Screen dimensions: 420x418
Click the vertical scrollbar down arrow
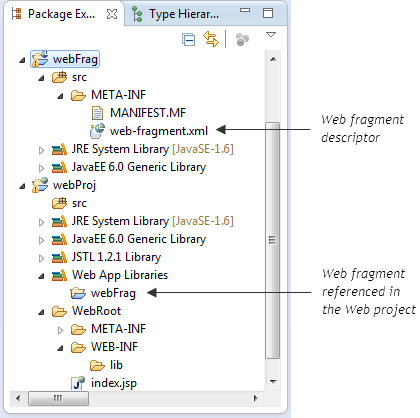click(x=273, y=382)
